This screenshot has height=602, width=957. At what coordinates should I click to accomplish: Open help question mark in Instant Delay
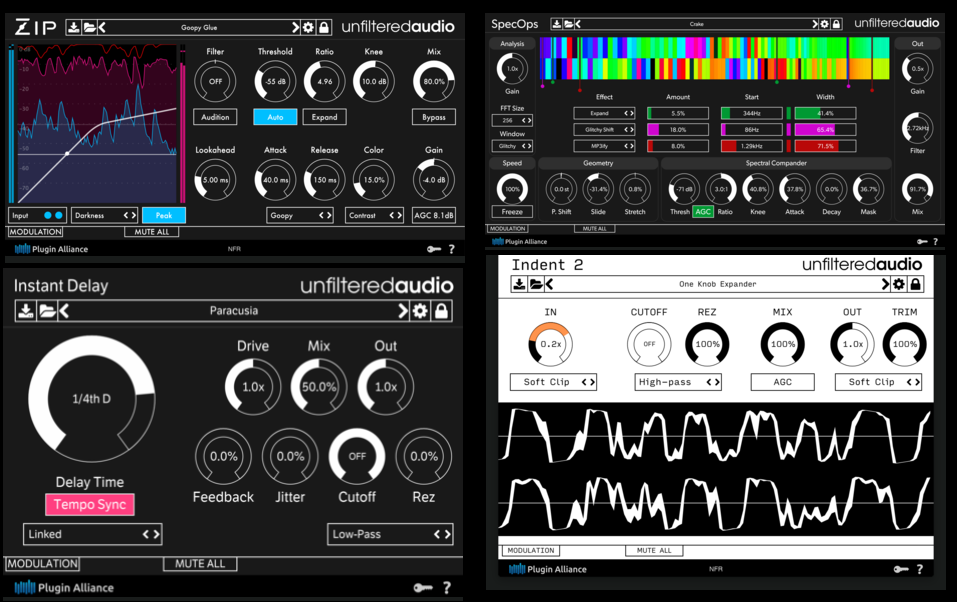(447, 587)
